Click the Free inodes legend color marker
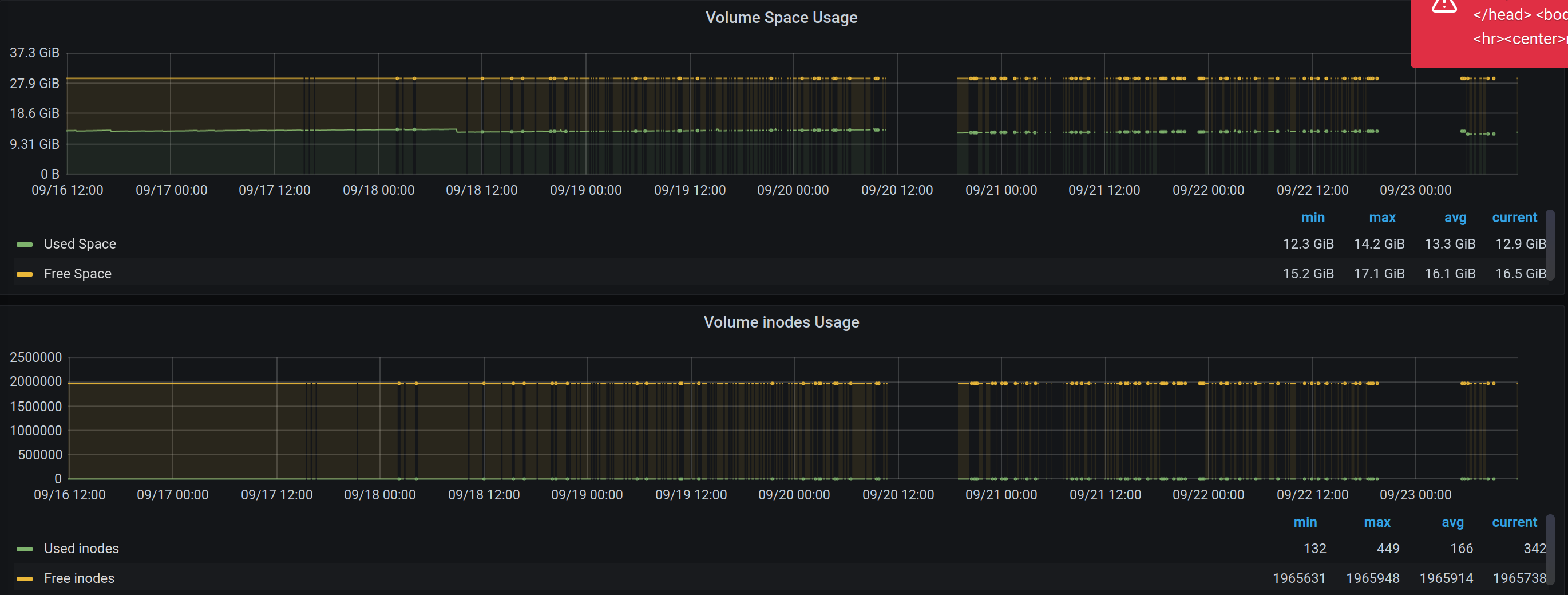 (x=25, y=578)
